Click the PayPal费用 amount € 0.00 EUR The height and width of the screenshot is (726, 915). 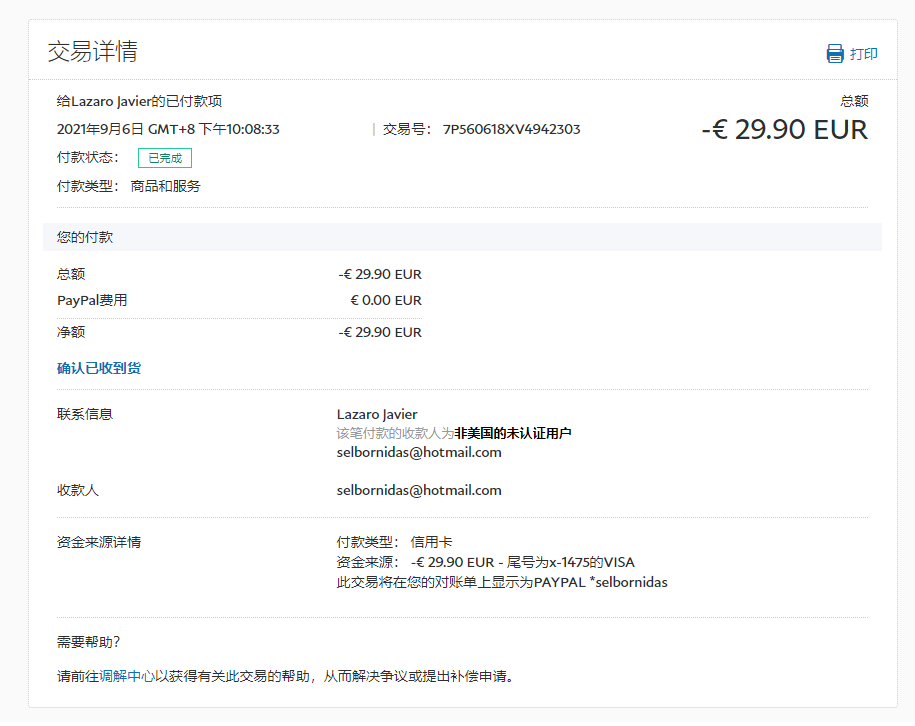385,300
